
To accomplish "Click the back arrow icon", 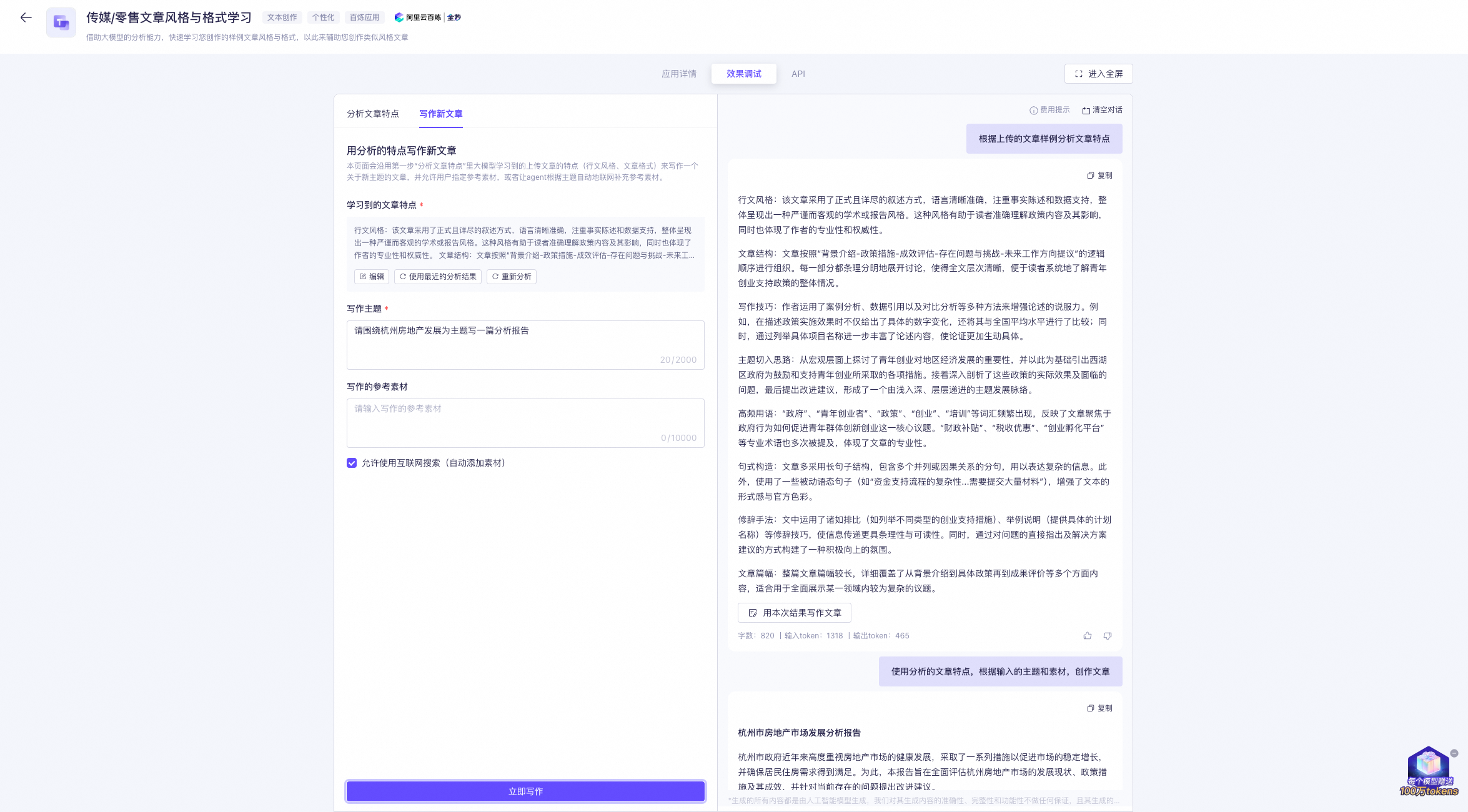I will tap(26, 18).
